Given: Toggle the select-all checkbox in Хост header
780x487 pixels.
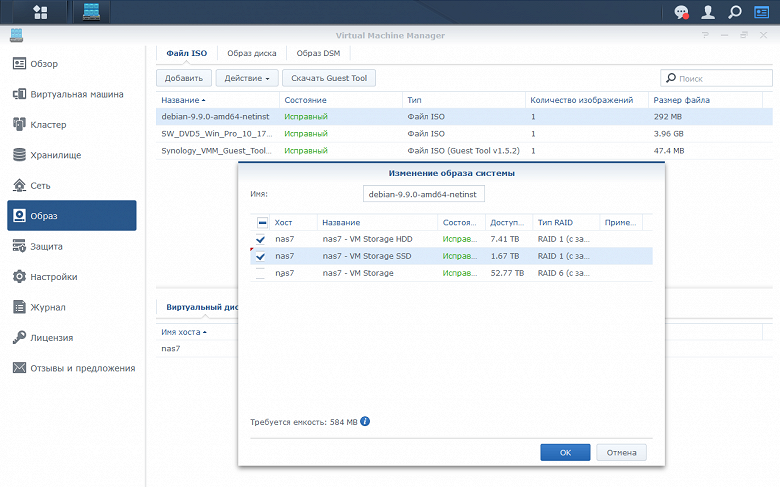Looking at the screenshot, I should (x=262, y=223).
